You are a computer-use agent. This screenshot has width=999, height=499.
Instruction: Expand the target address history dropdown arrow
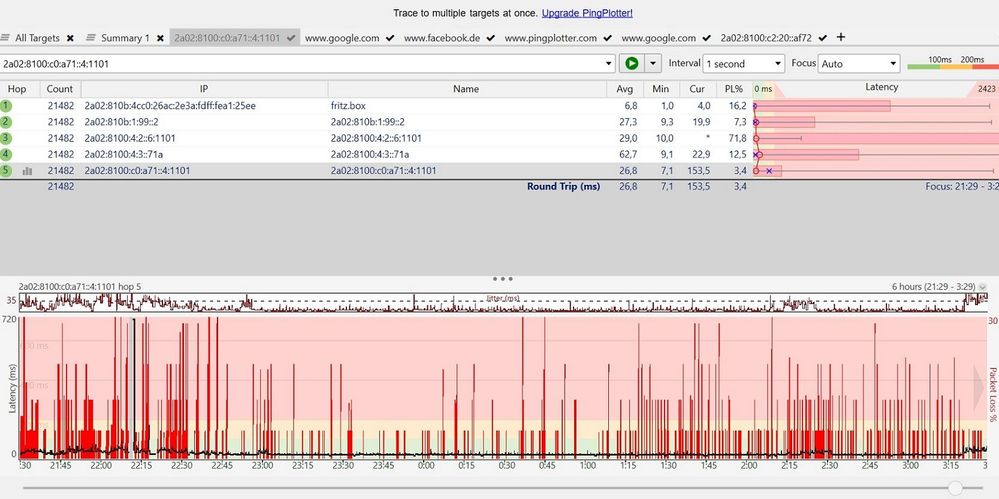[x=609, y=64]
